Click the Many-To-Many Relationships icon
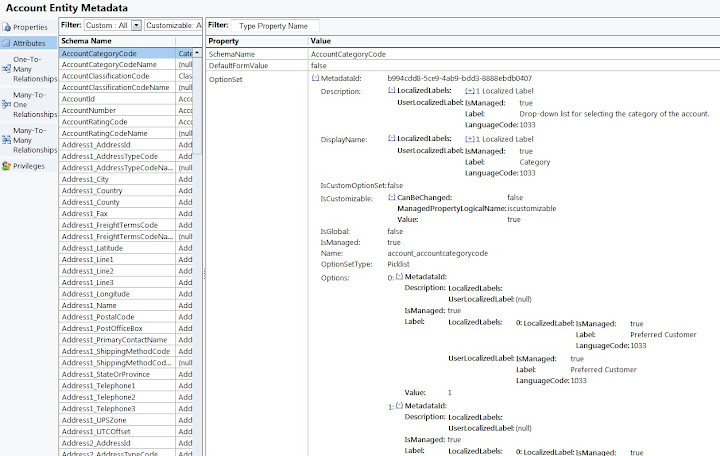The image size is (720, 456). point(7,137)
